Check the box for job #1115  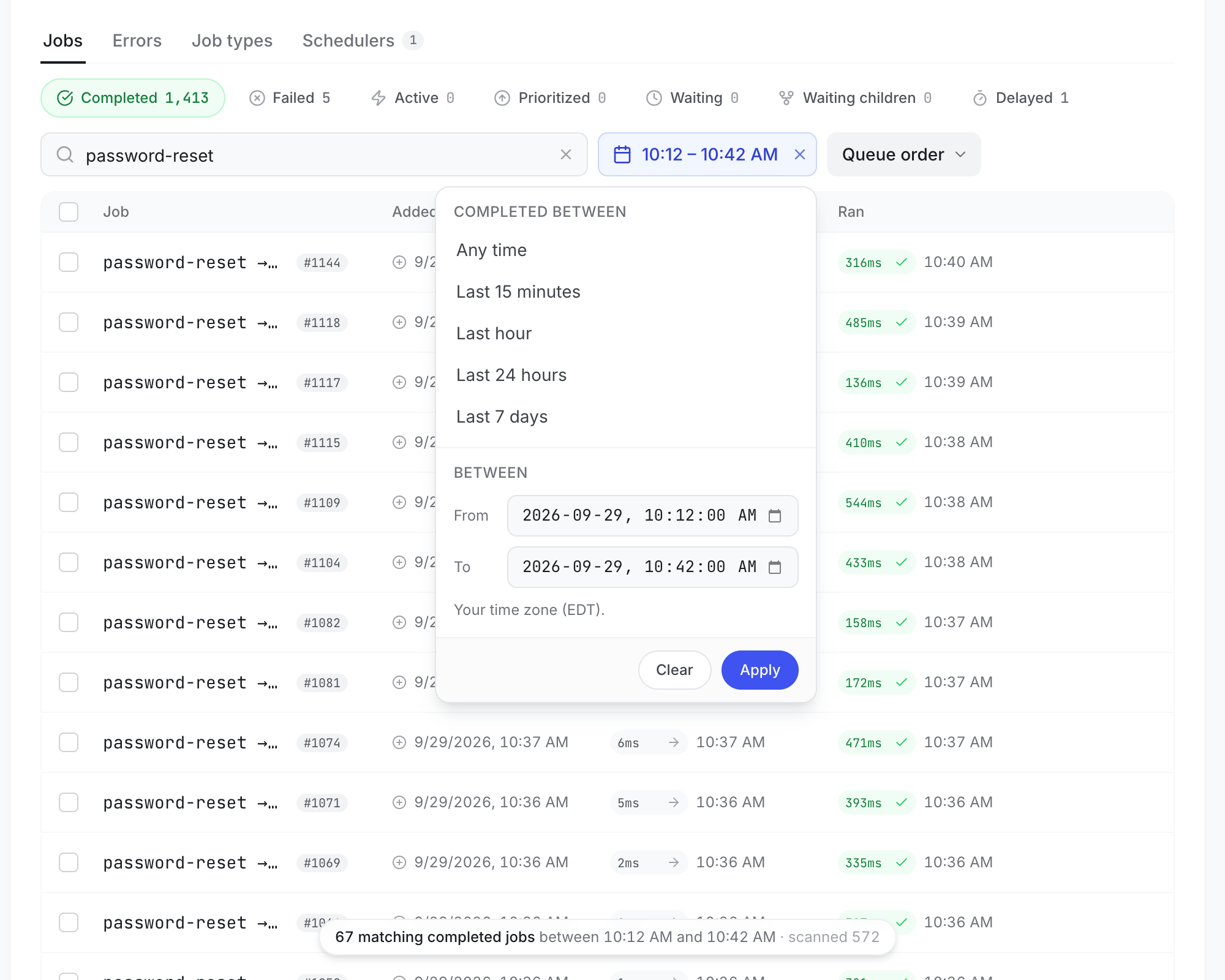click(x=69, y=442)
